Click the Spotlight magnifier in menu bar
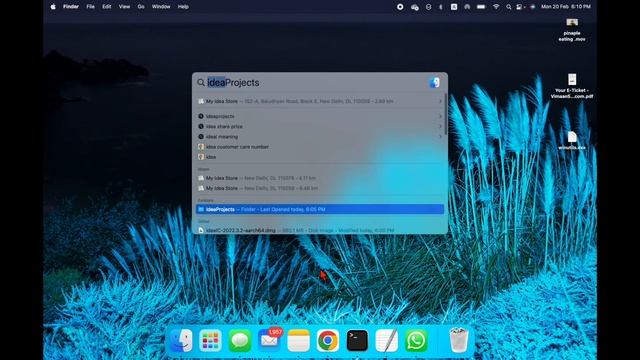Viewport: 640px width, 360px height. coord(509,7)
